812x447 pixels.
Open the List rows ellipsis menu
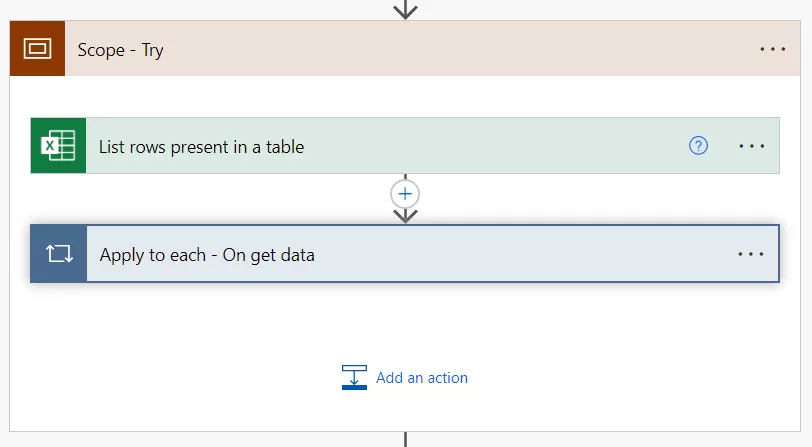pyautogui.click(x=751, y=146)
